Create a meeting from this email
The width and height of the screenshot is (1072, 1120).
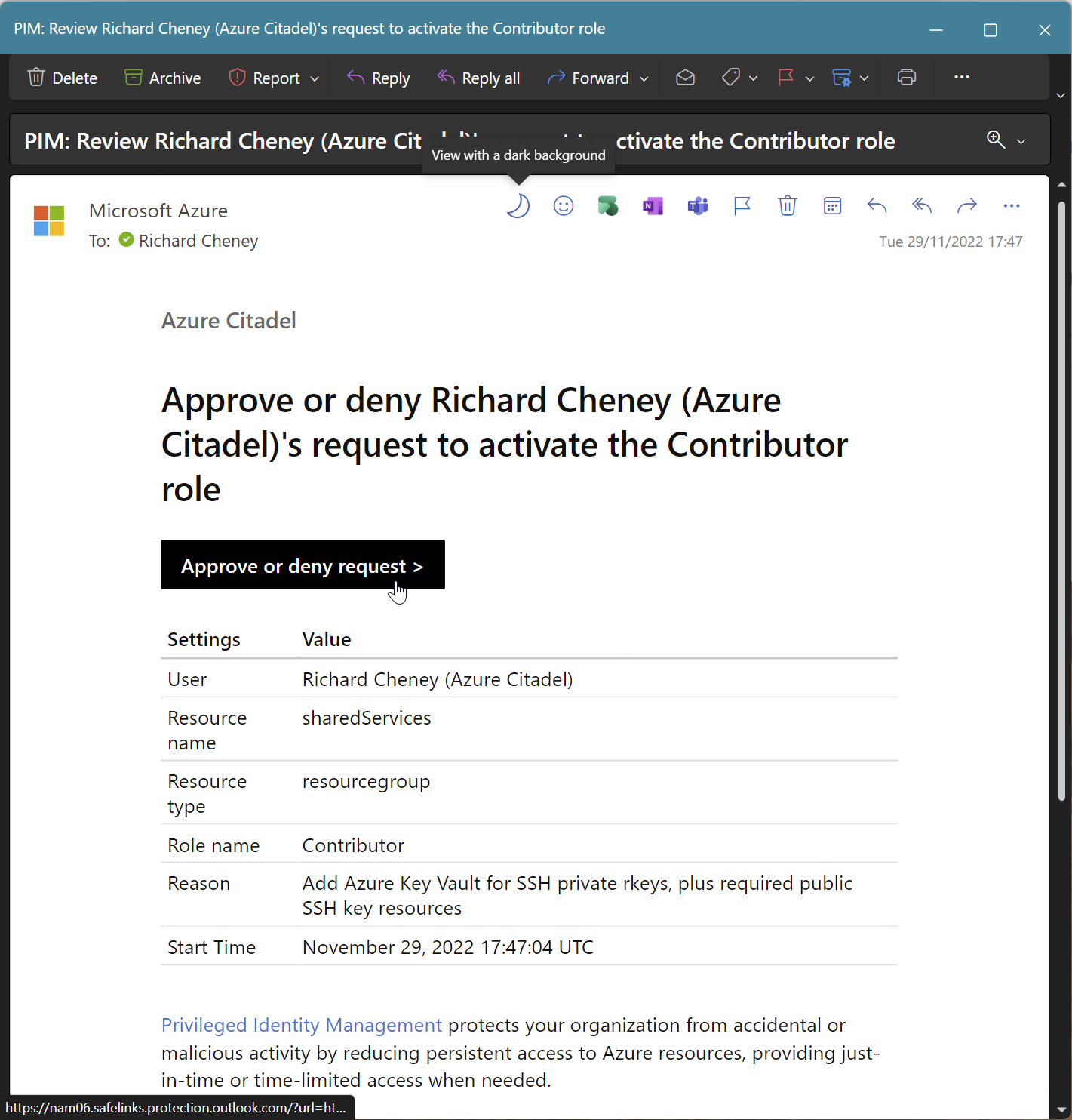coord(833,205)
